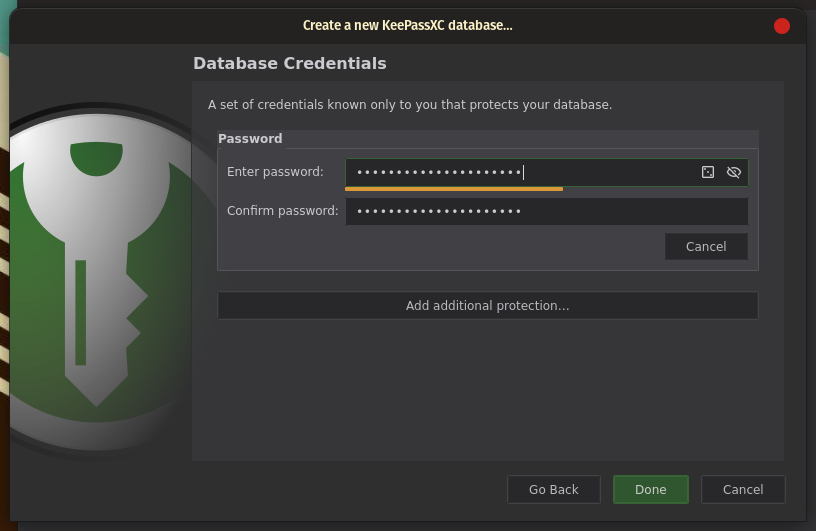Image resolution: width=816 pixels, height=531 pixels.
Task: Go Back to the previous wizard page
Action: point(554,489)
